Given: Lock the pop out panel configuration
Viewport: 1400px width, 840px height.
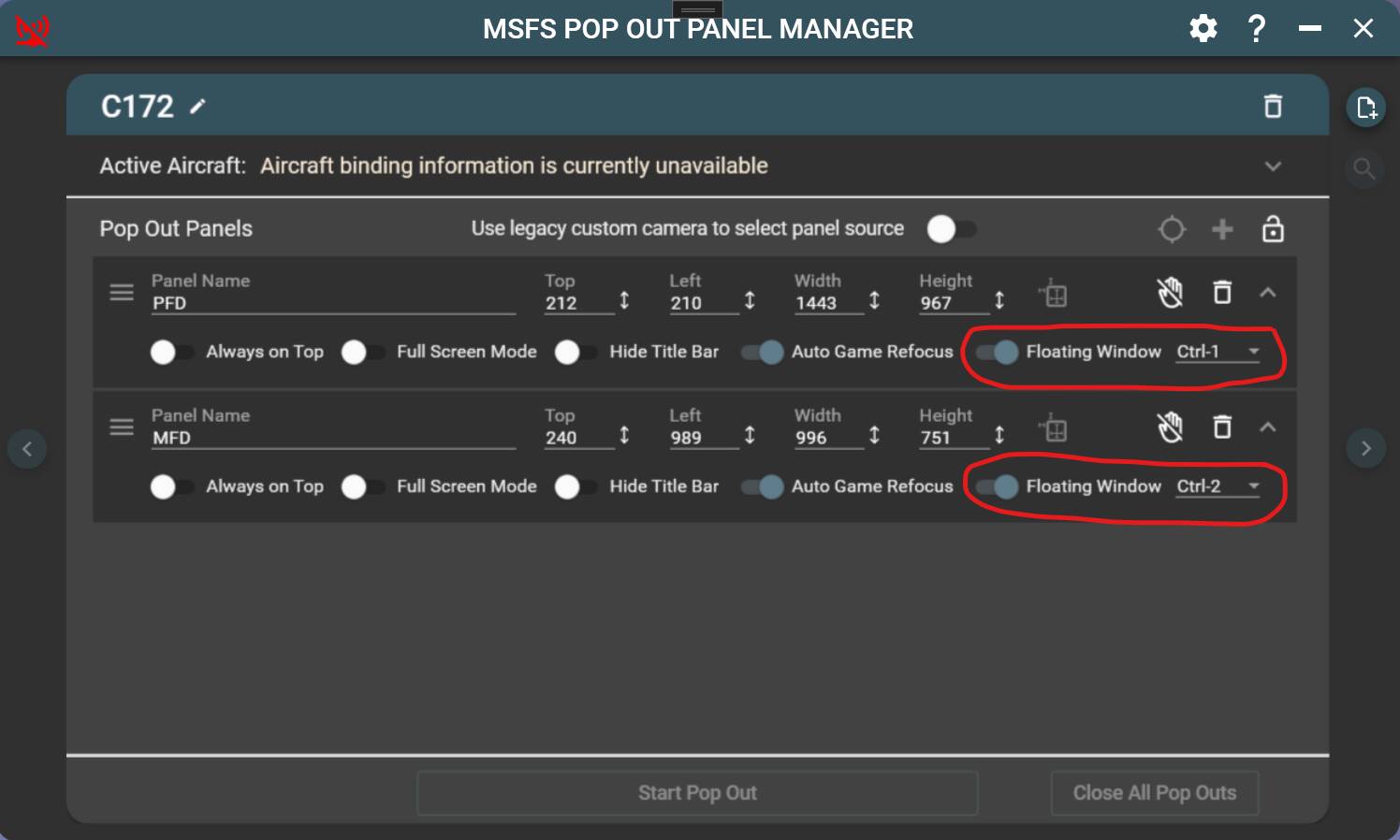Looking at the screenshot, I should point(1274,228).
